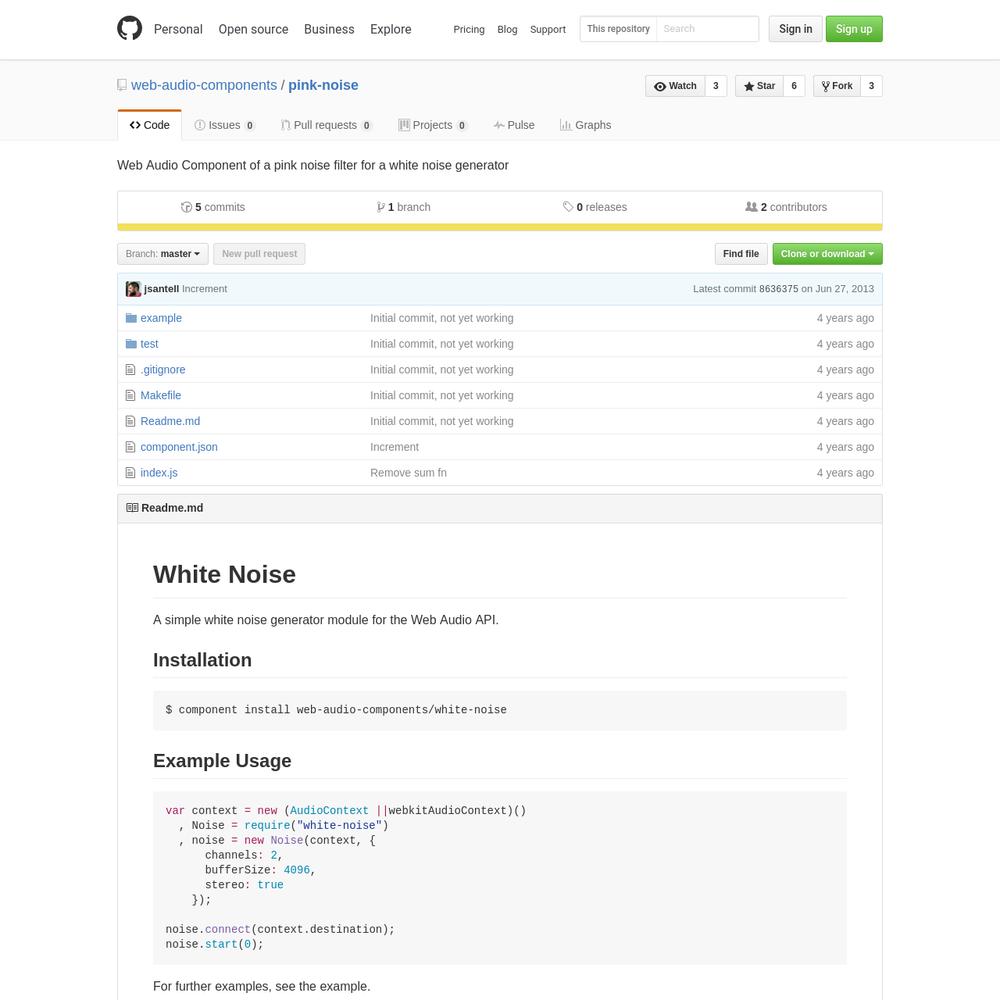Switch to the Issues tab
Image resolution: width=1000 pixels, height=1000 pixels.
point(224,125)
